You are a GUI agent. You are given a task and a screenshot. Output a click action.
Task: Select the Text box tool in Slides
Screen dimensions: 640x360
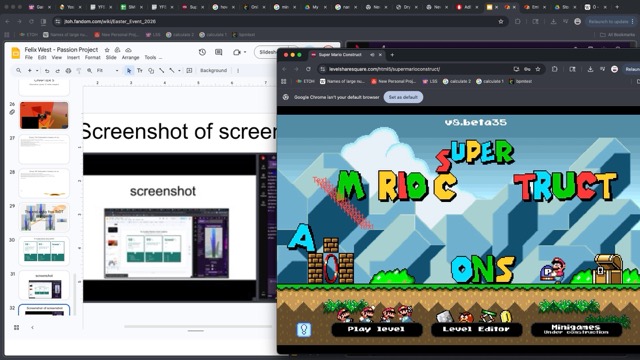tap(140, 71)
